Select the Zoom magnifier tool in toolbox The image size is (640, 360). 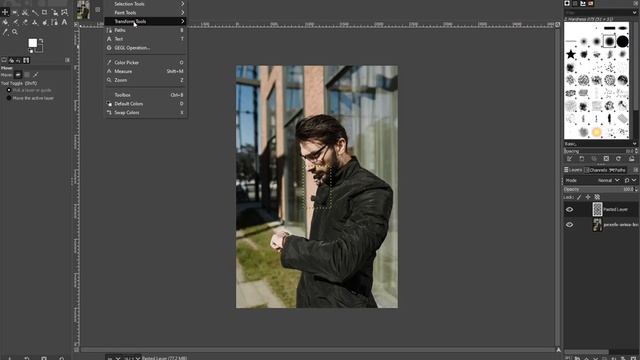pos(15,32)
